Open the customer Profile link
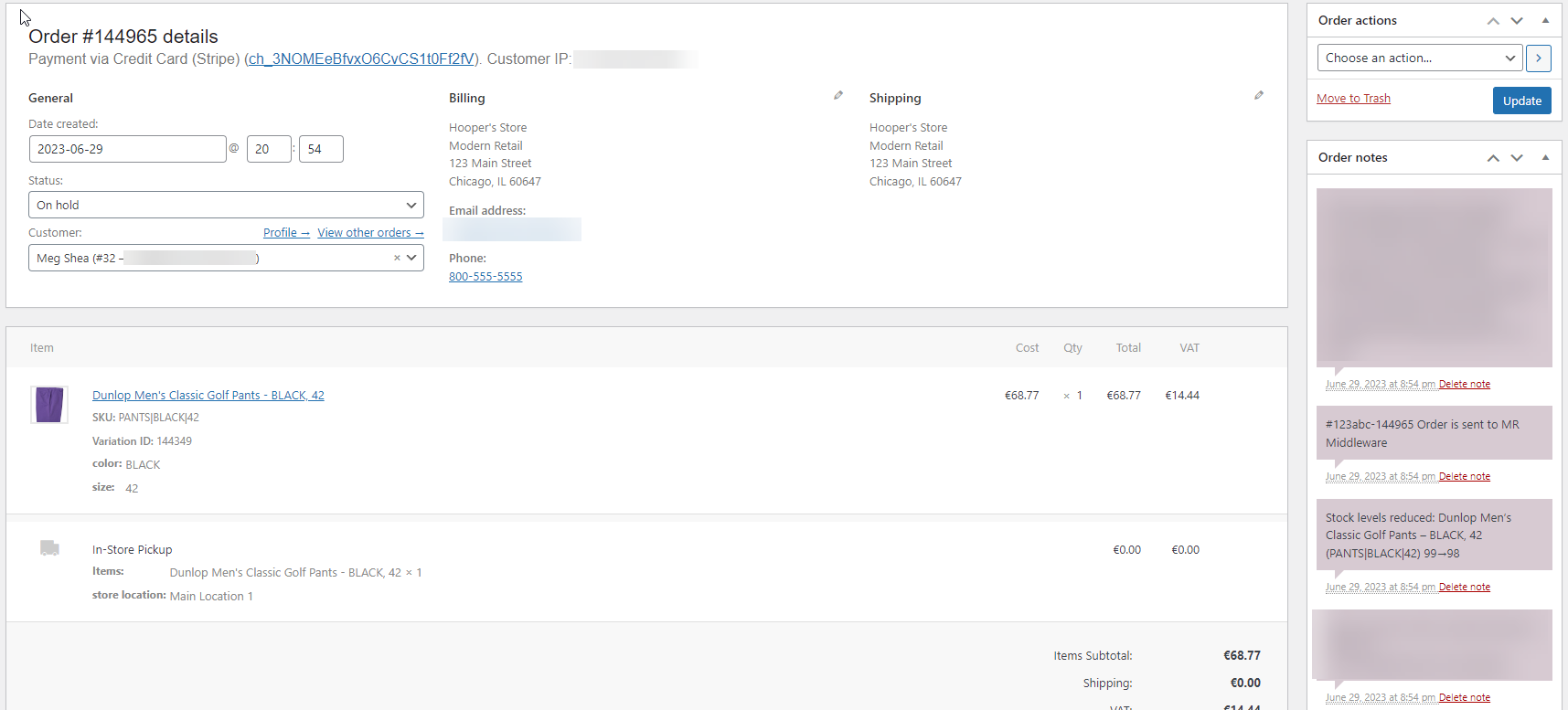 [286, 233]
